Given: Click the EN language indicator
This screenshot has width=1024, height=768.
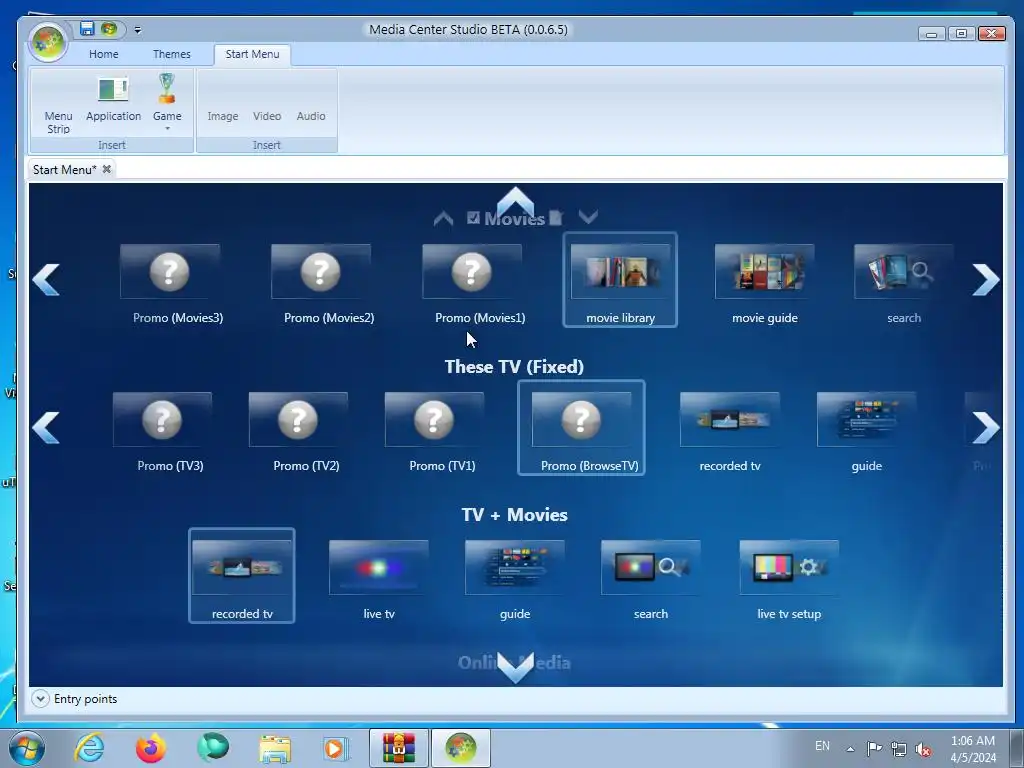Looking at the screenshot, I should point(822,746).
